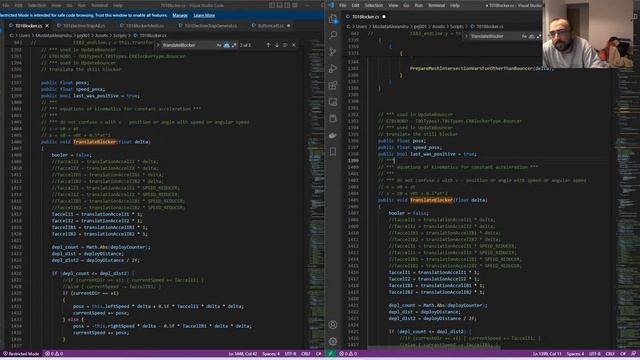Toggle Match Case in left find widget

click(219, 45)
